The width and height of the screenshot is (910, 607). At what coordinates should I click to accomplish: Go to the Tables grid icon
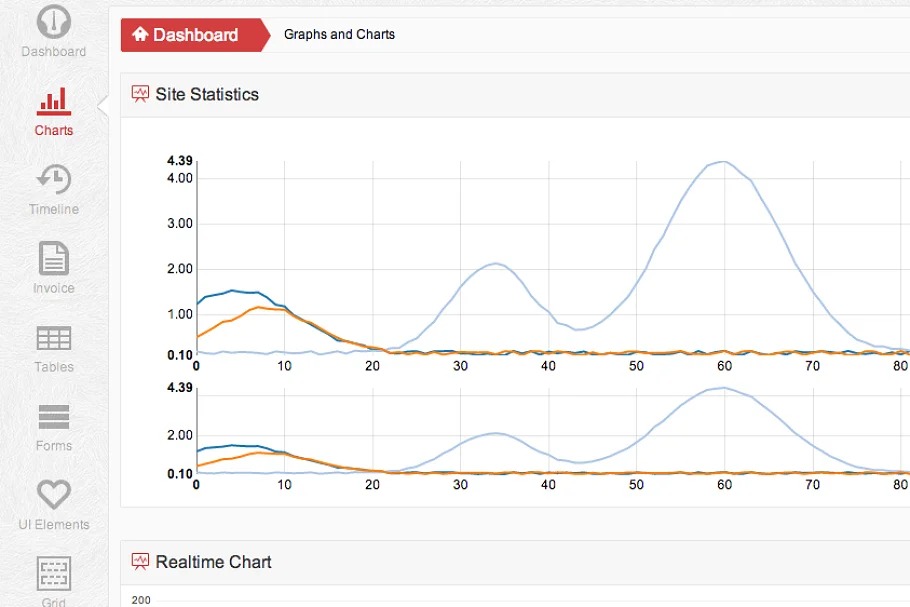pyautogui.click(x=53, y=337)
